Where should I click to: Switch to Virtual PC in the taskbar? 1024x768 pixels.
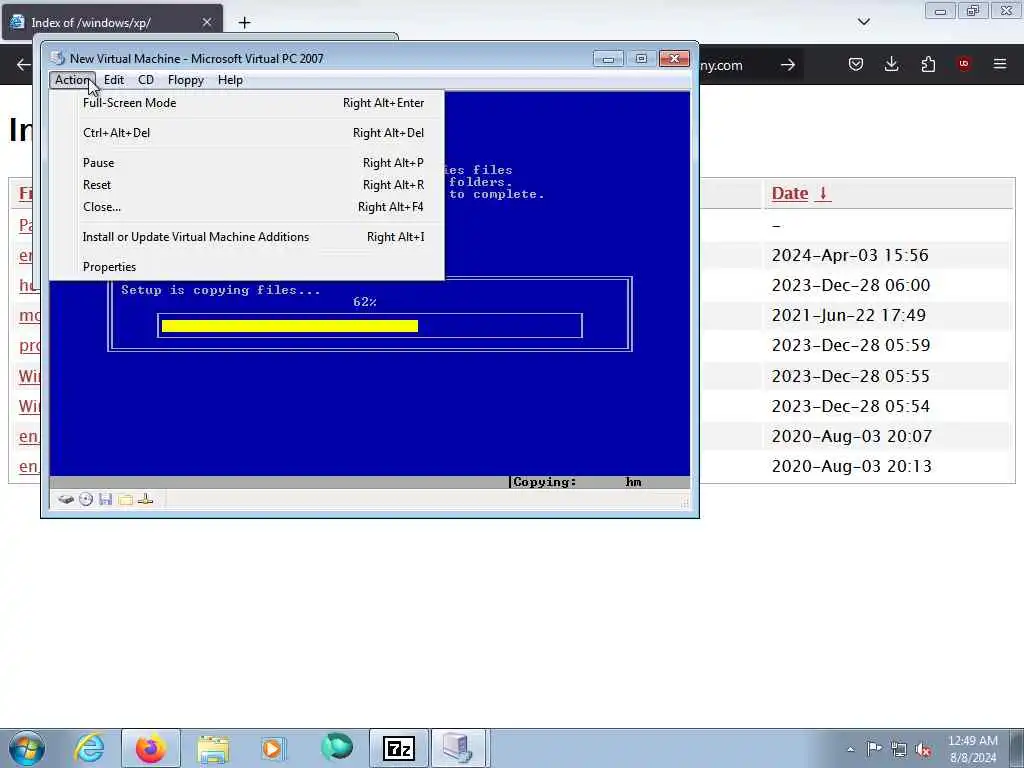coord(458,748)
